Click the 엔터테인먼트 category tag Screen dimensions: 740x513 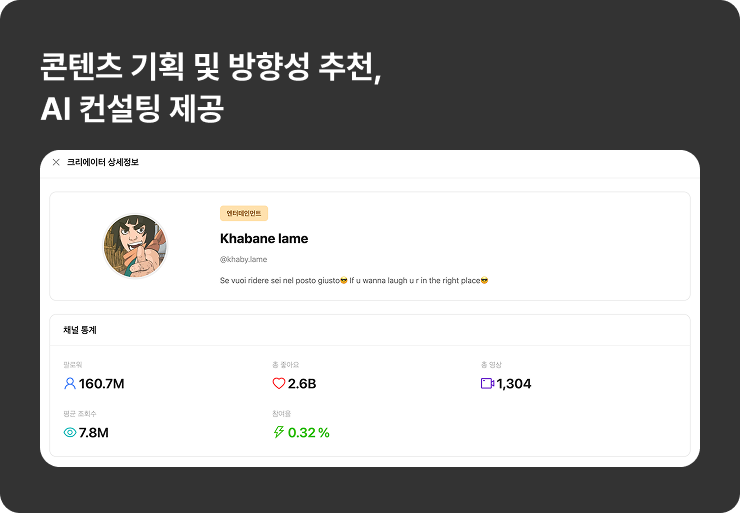[x=244, y=214]
